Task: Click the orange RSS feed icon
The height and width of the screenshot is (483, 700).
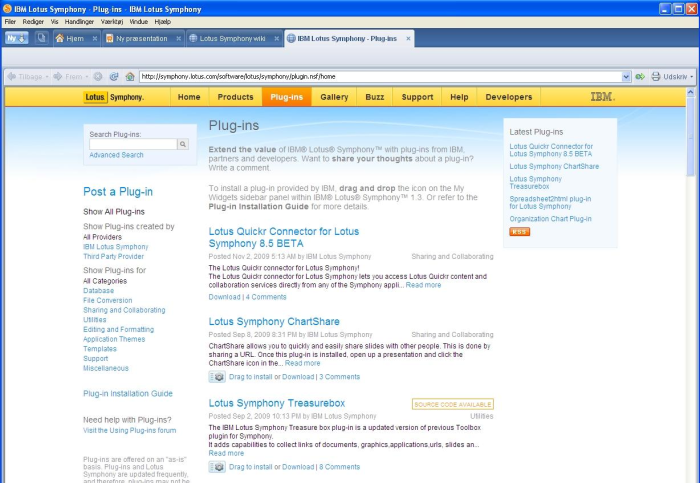Action: (519, 232)
